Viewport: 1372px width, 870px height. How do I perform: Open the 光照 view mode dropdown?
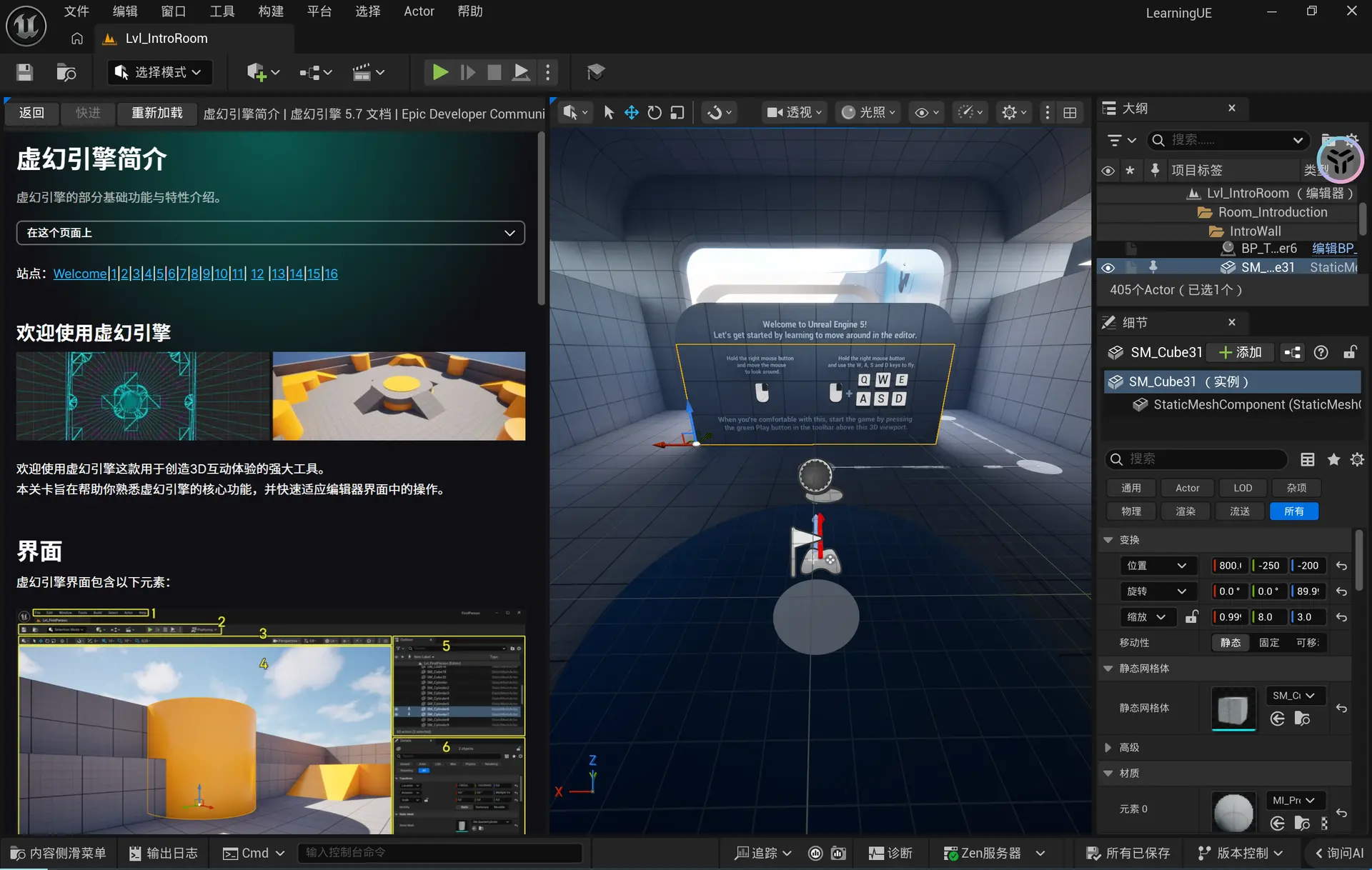point(868,113)
